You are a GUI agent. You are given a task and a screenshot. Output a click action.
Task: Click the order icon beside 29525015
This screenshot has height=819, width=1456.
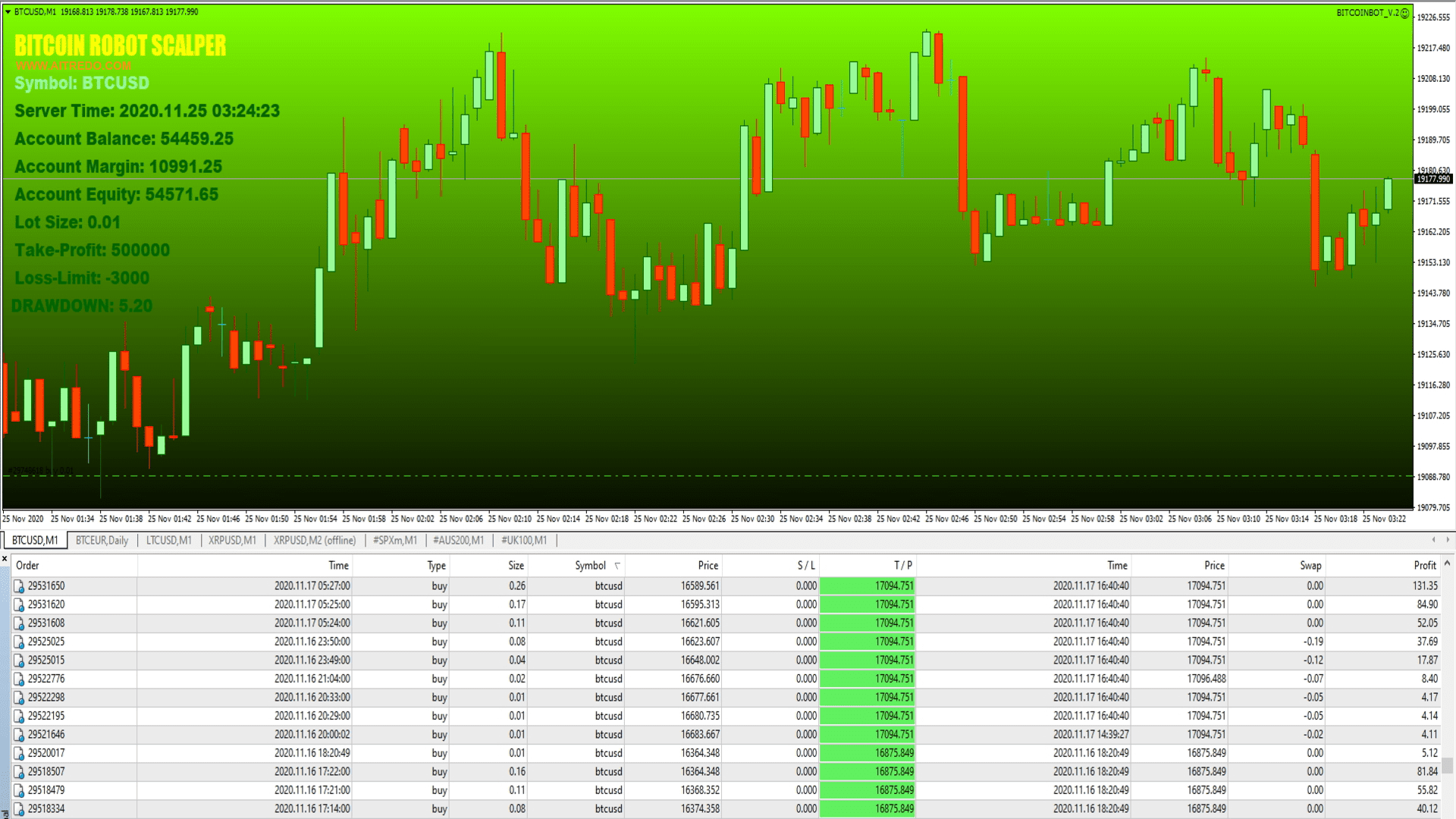[x=19, y=661]
